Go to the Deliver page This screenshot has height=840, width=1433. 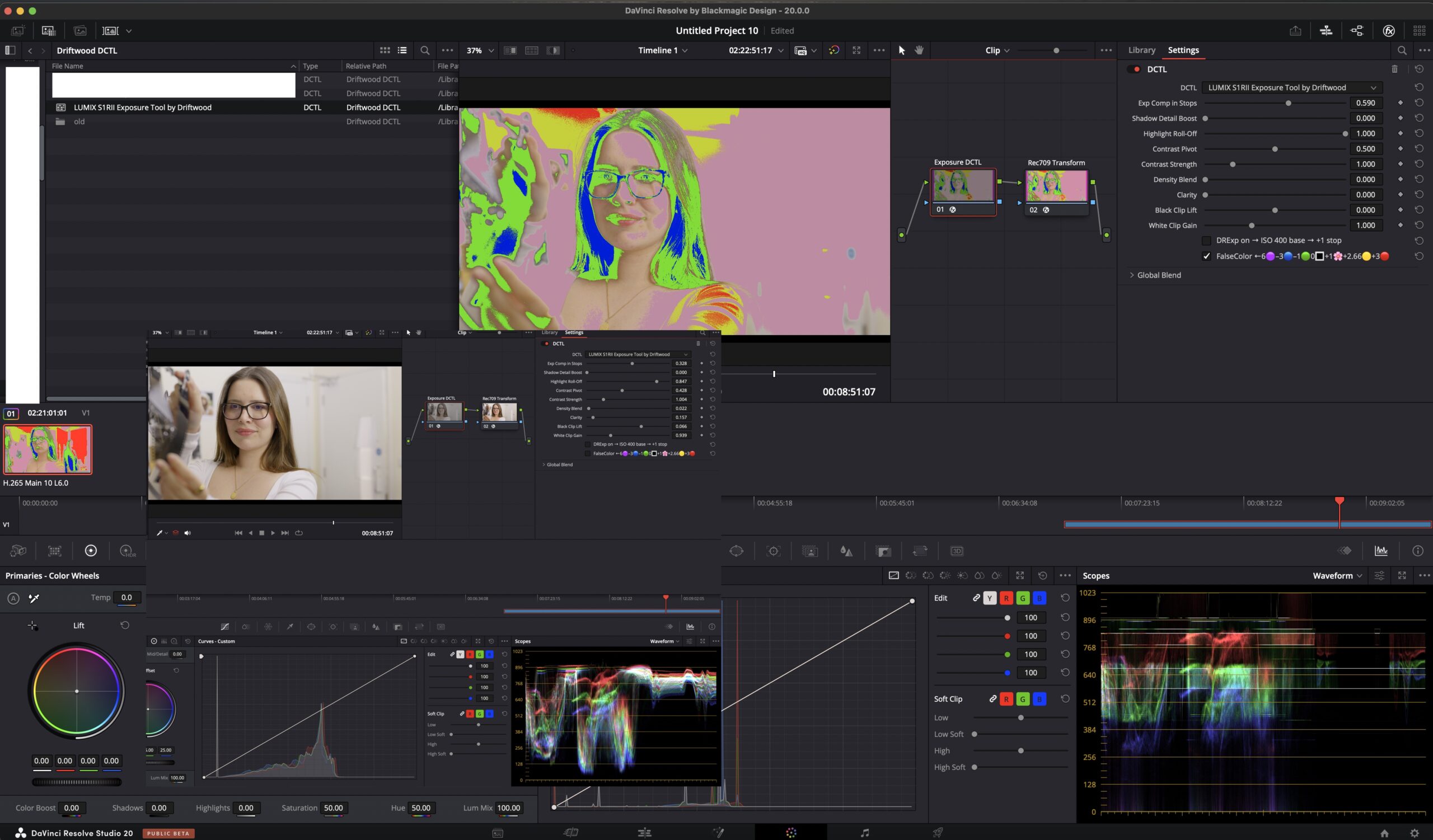click(938, 833)
